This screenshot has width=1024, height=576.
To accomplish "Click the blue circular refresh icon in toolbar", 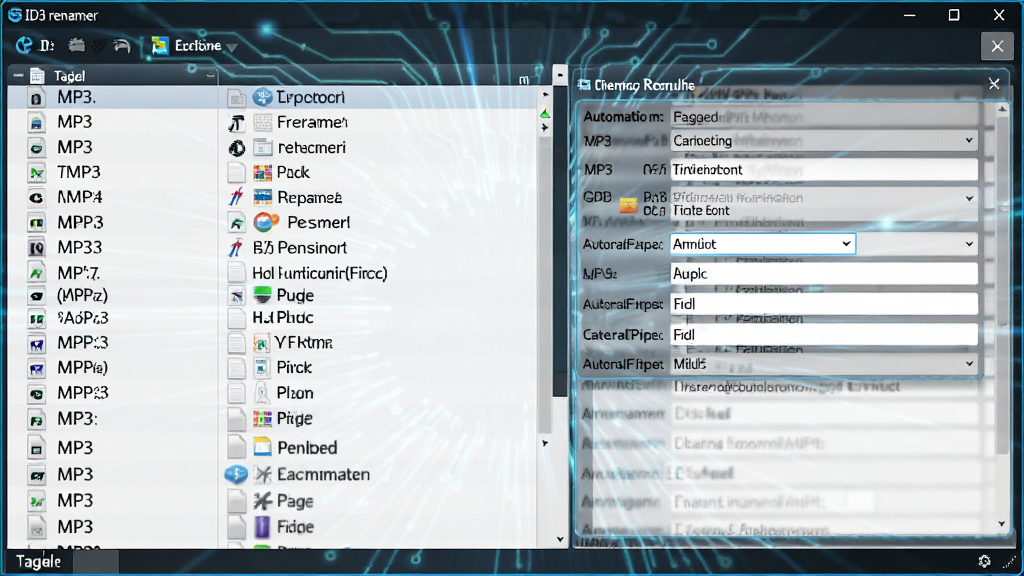I will 24,45.
